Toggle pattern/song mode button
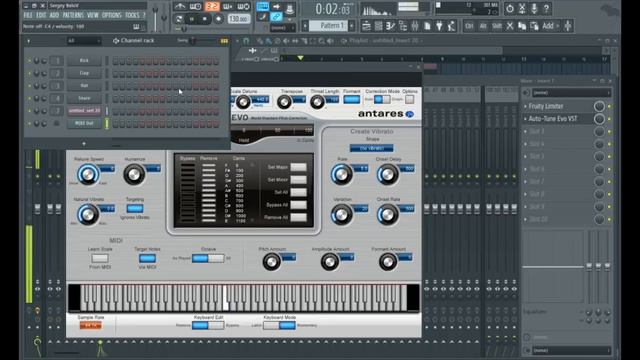640x360 pixels. pyautogui.click(x=179, y=19)
